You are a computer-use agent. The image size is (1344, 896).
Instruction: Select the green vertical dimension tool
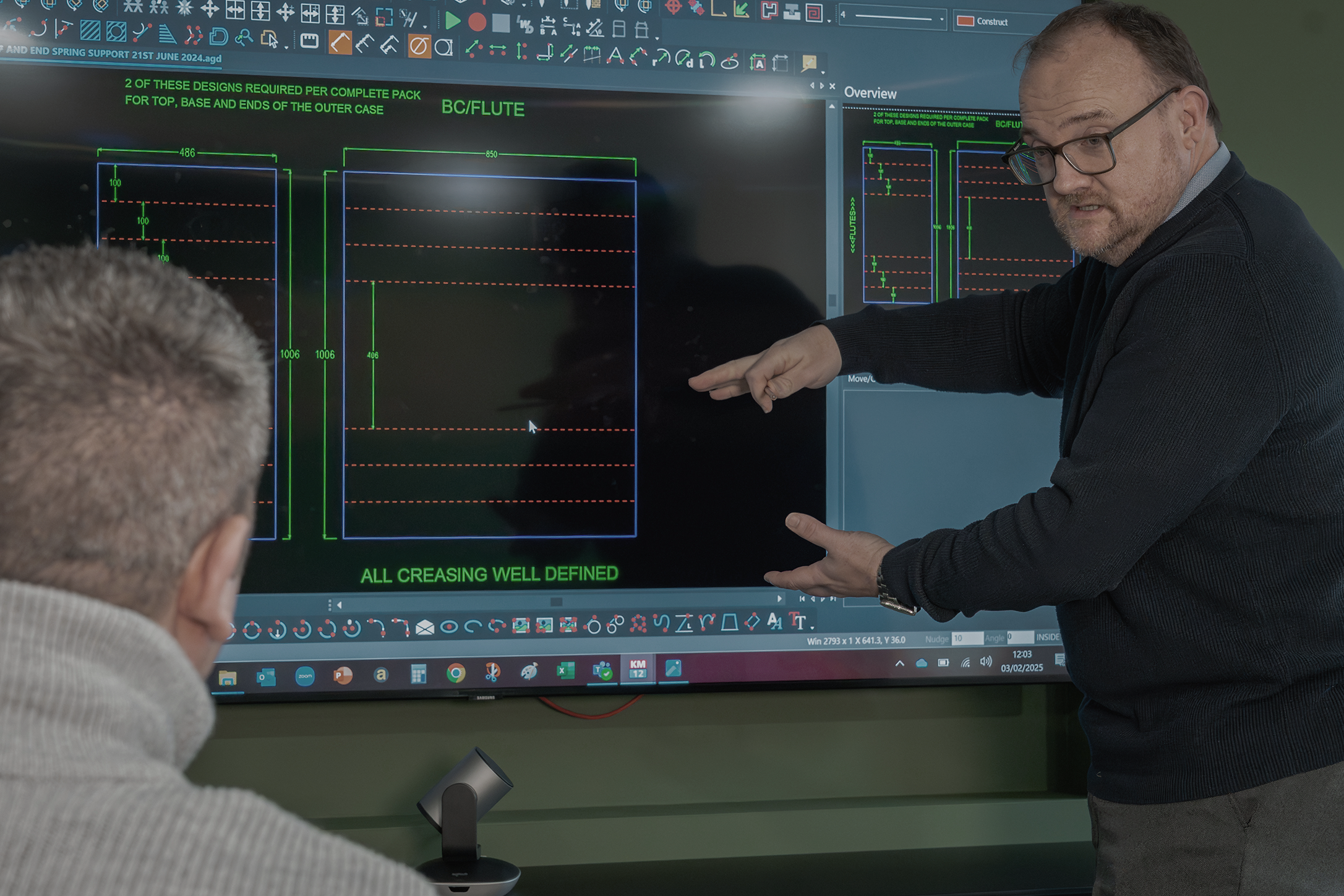click(x=521, y=51)
